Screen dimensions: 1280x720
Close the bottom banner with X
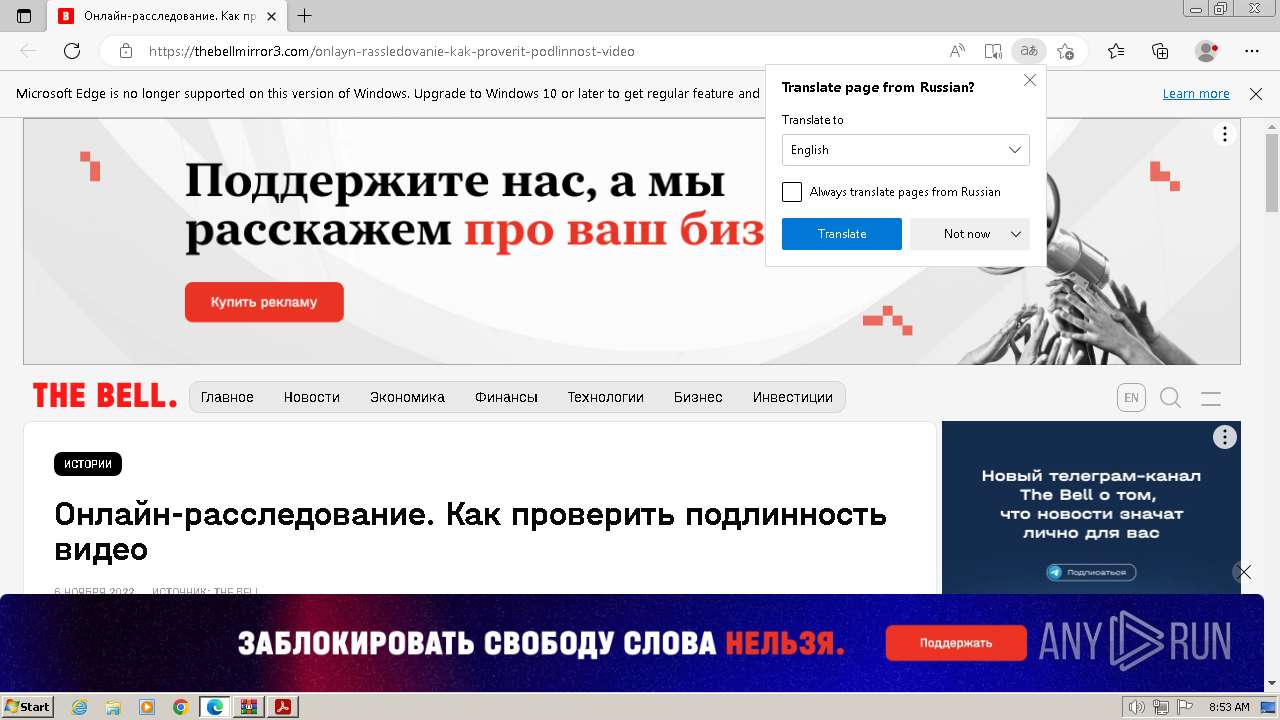(x=1243, y=573)
